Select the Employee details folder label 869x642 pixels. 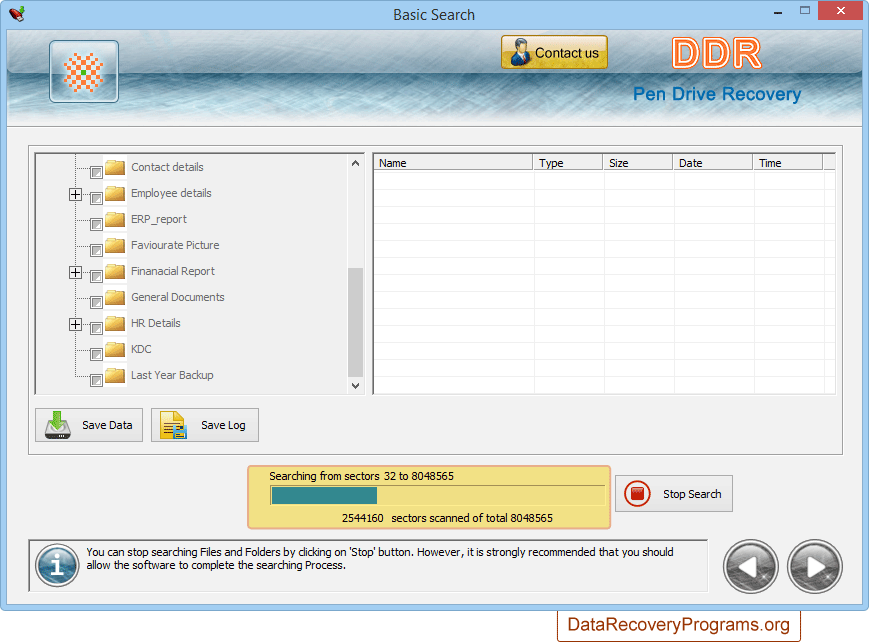[171, 193]
